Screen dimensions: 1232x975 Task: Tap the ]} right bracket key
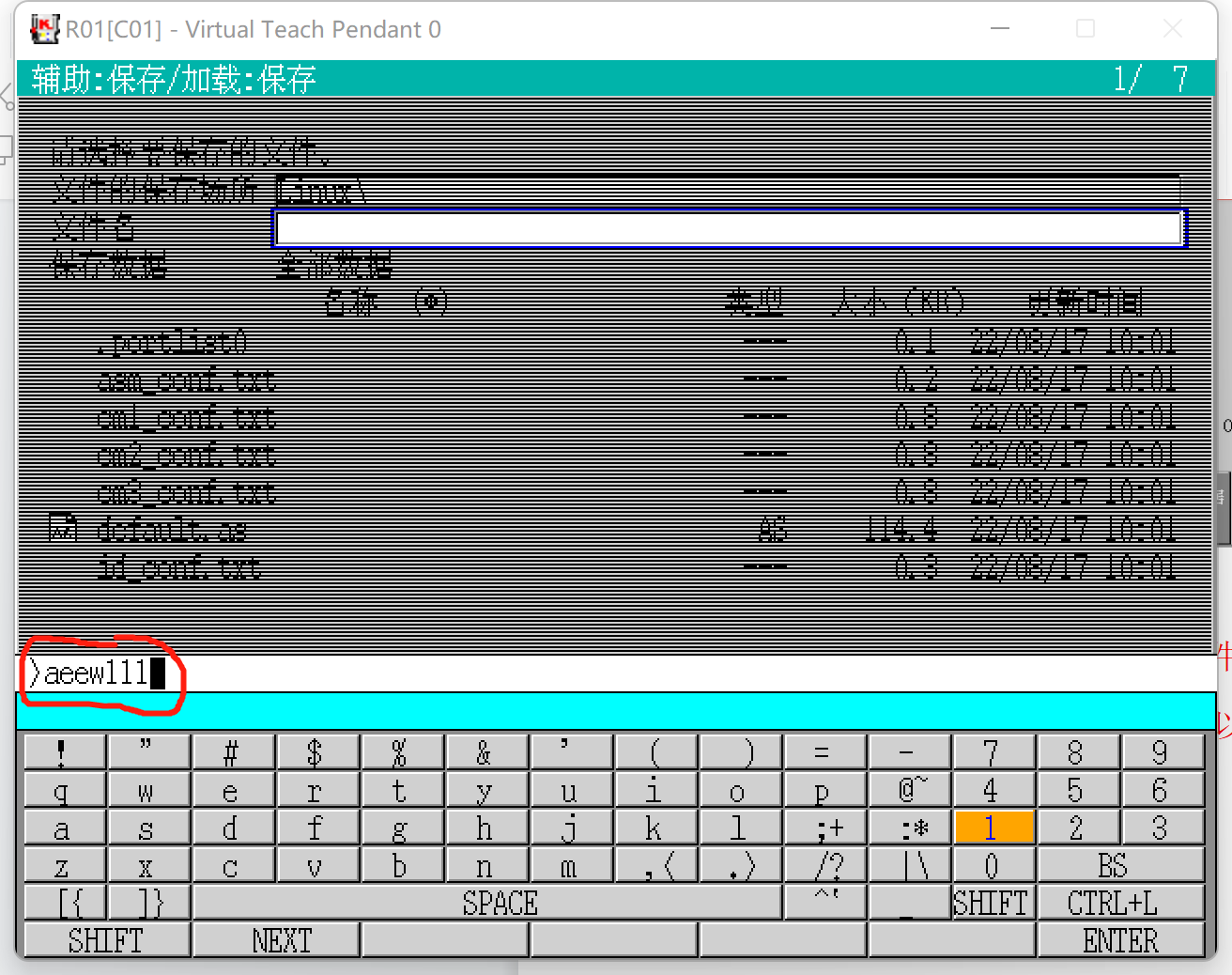pos(148,903)
